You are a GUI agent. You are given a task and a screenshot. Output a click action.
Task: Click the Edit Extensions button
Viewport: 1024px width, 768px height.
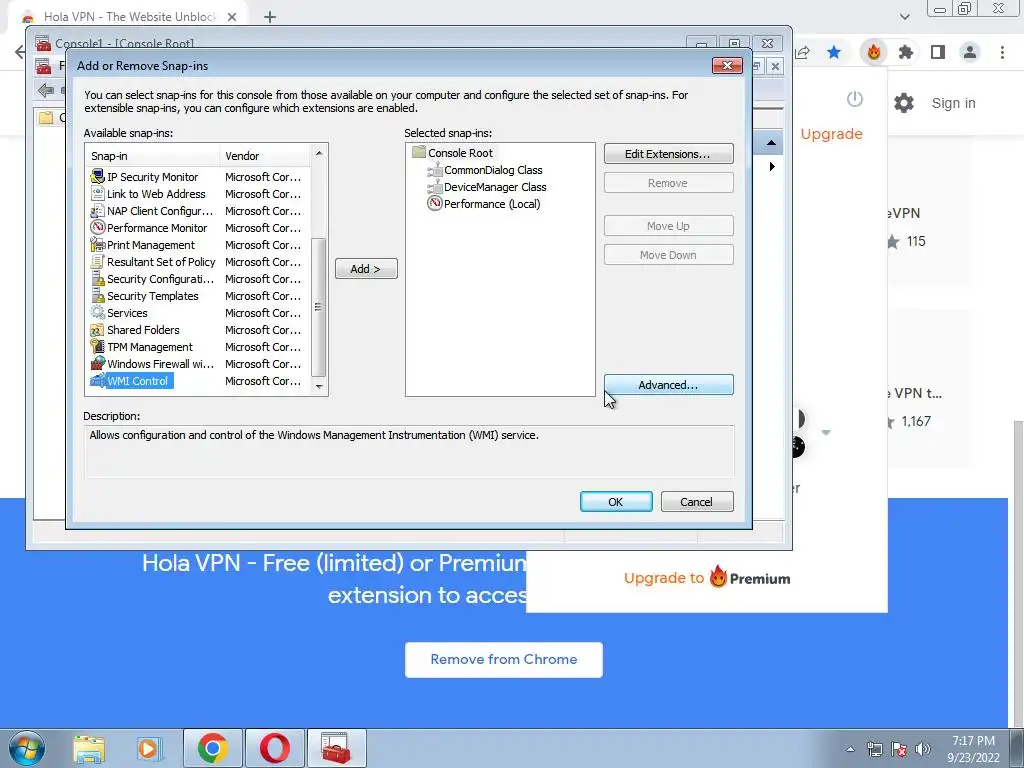point(668,153)
